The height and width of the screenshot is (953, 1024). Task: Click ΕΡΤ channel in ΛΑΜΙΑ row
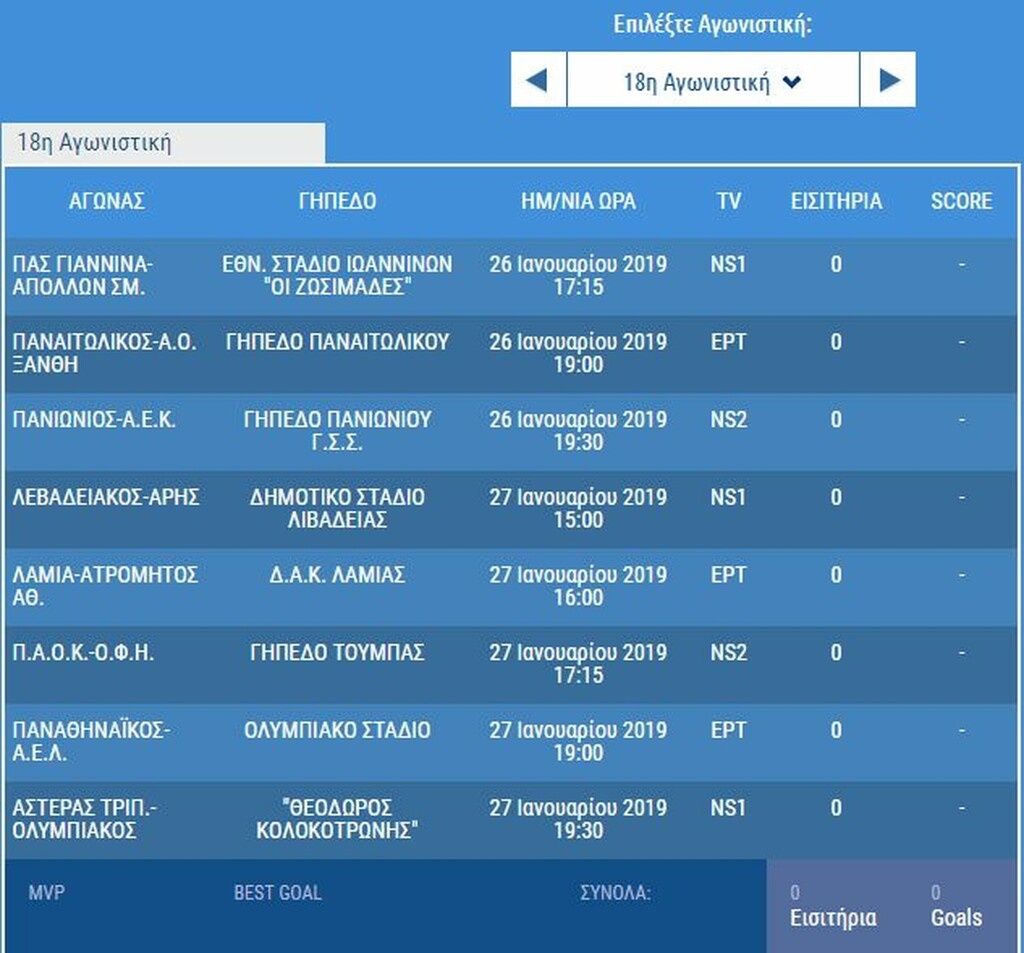pos(728,575)
